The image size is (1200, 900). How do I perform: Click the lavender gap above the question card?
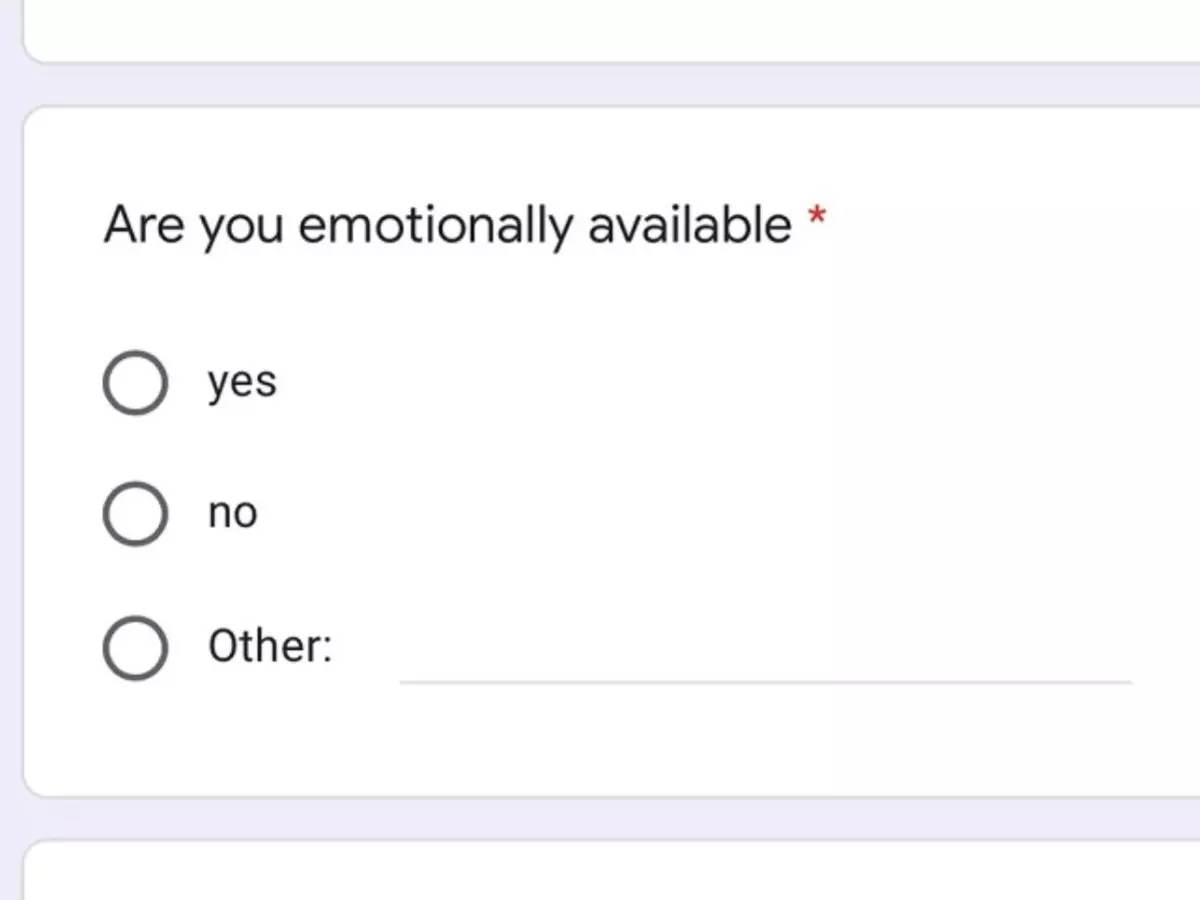pyautogui.click(x=600, y=85)
